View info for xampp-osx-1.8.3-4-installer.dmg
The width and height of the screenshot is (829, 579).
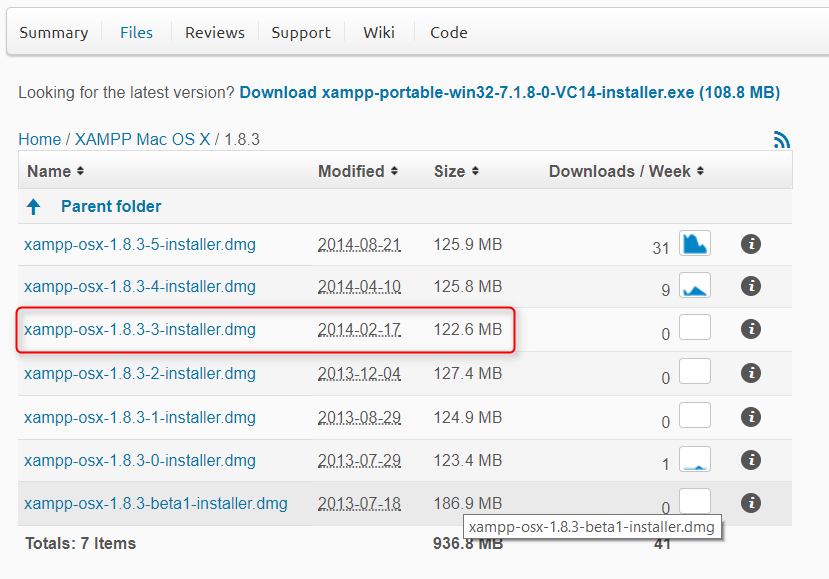click(x=751, y=286)
